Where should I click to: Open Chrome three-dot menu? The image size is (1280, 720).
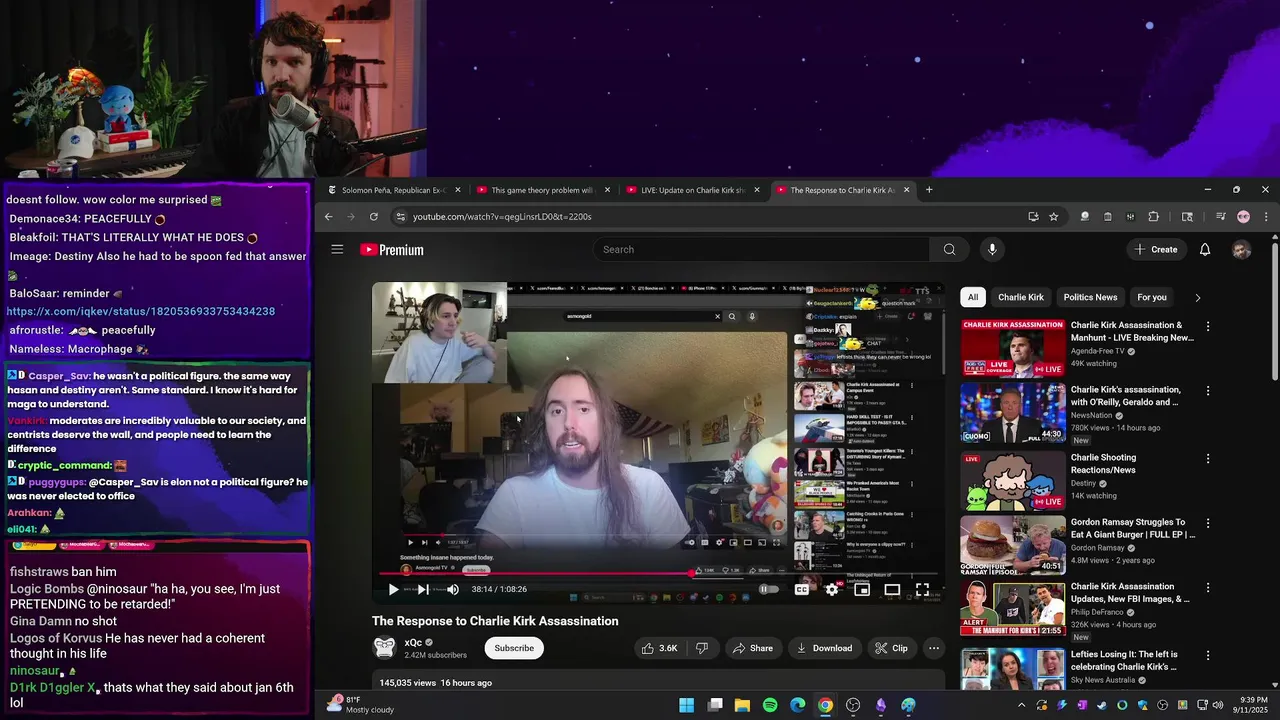pos(1266,216)
